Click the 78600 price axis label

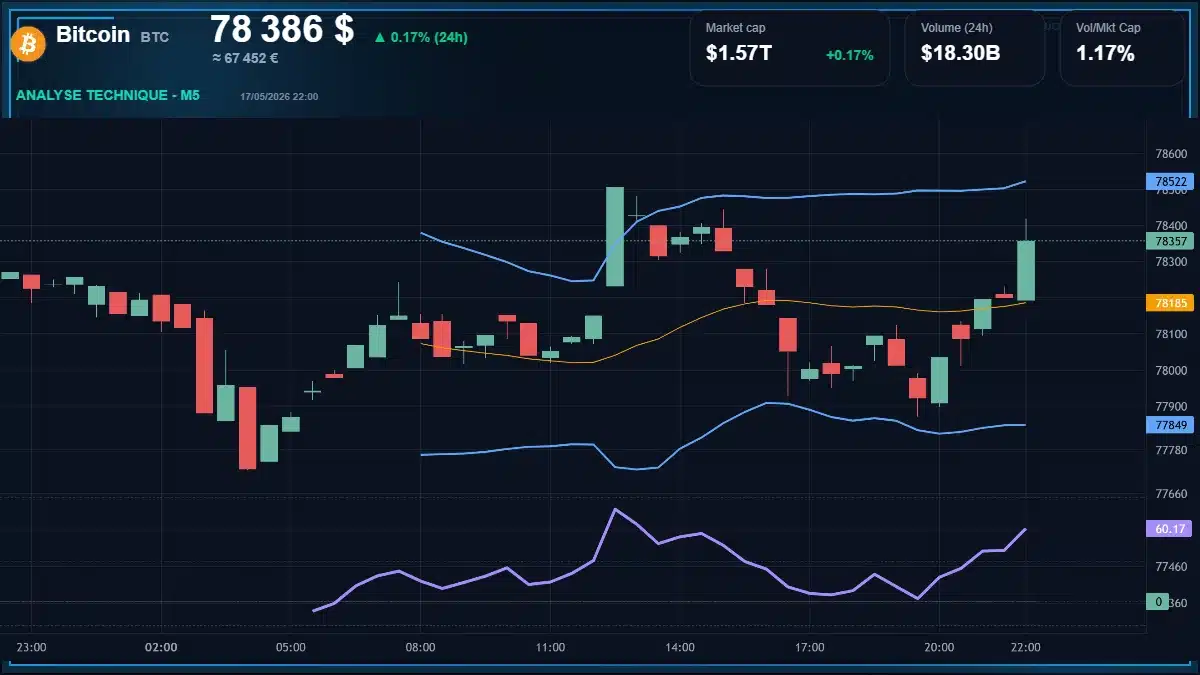(1170, 154)
